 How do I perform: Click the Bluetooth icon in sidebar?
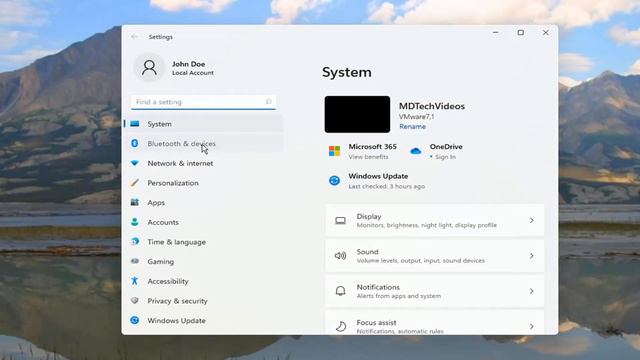click(x=135, y=143)
